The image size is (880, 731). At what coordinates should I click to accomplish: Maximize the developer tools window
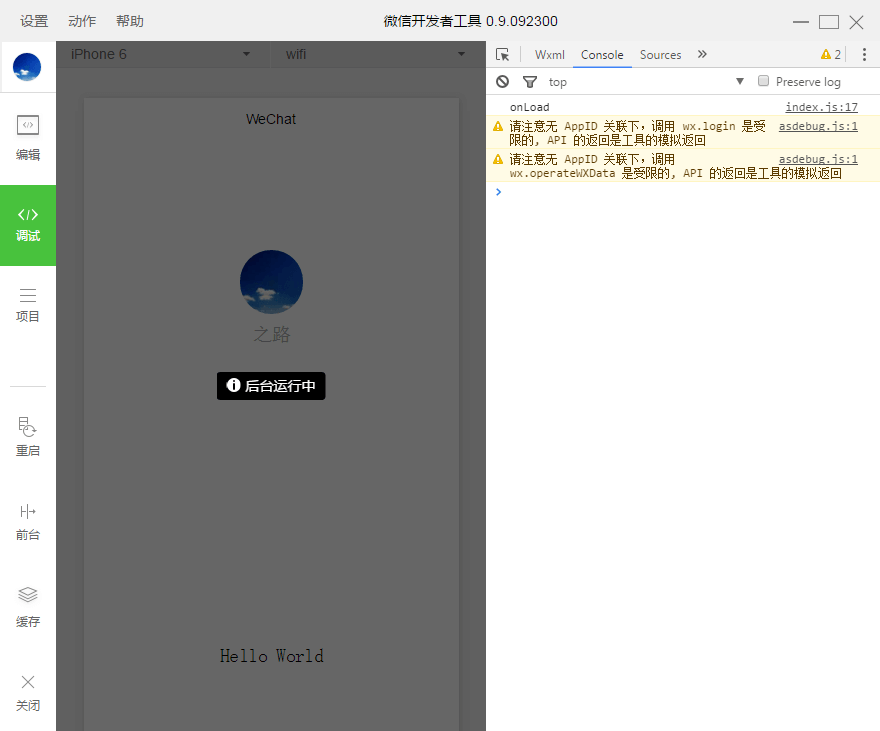click(828, 22)
